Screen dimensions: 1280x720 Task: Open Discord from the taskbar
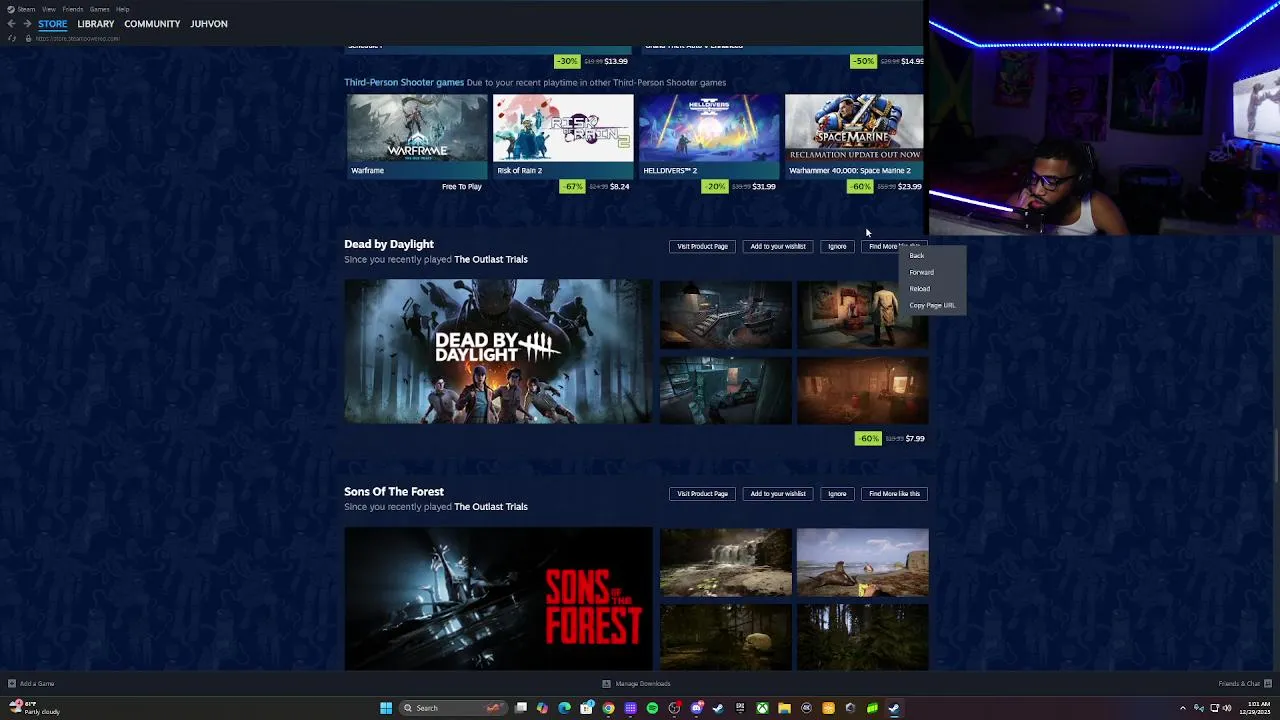[x=696, y=708]
